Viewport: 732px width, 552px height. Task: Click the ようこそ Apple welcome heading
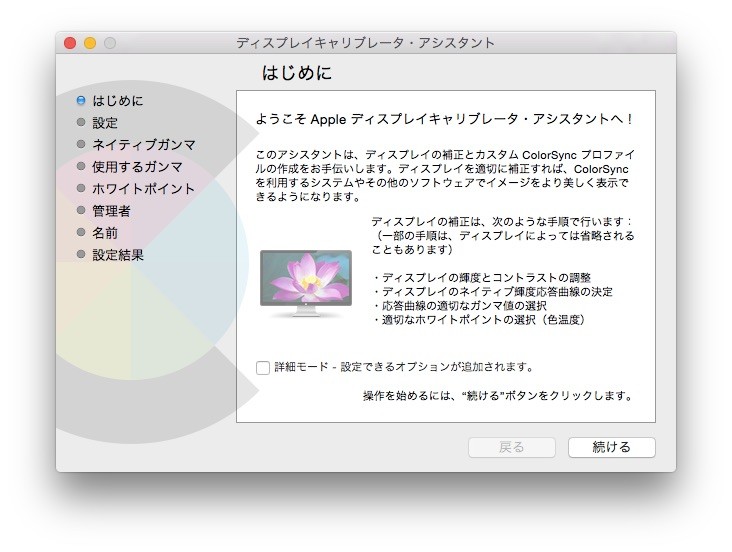(x=444, y=120)
